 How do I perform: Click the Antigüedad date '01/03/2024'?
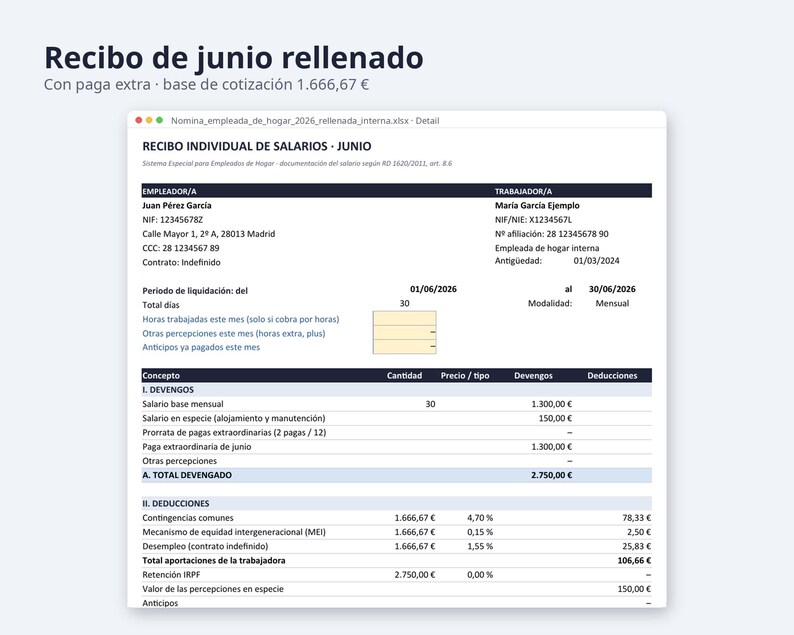[596, 261]
